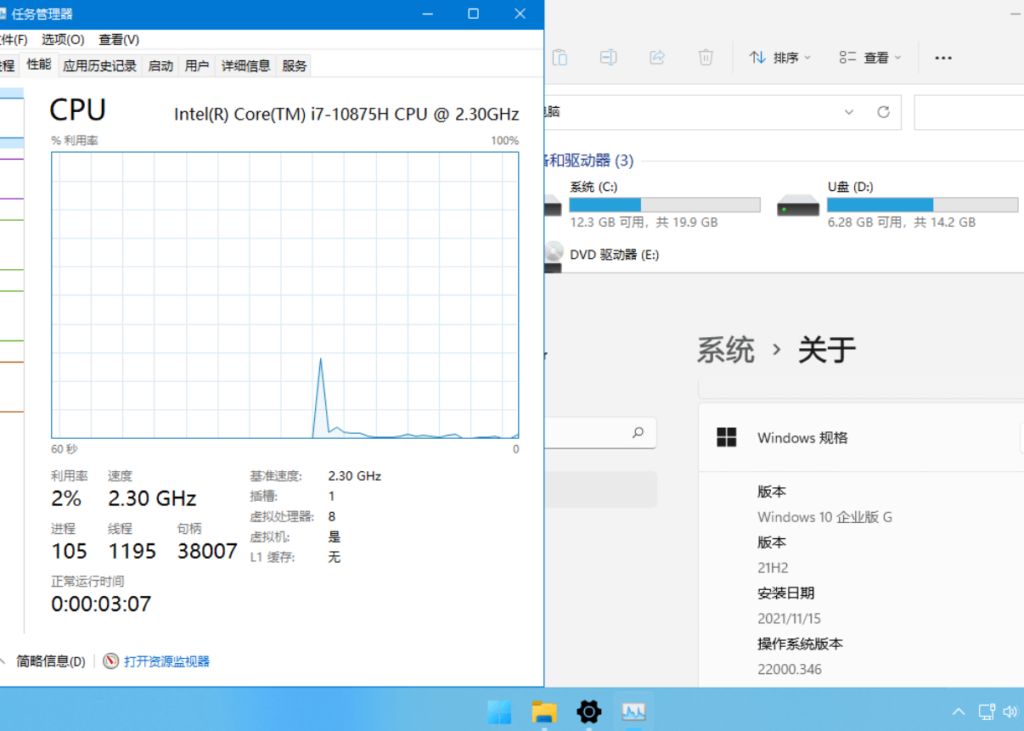Click the 2021/11/15 install date value

tap(789, 618)
